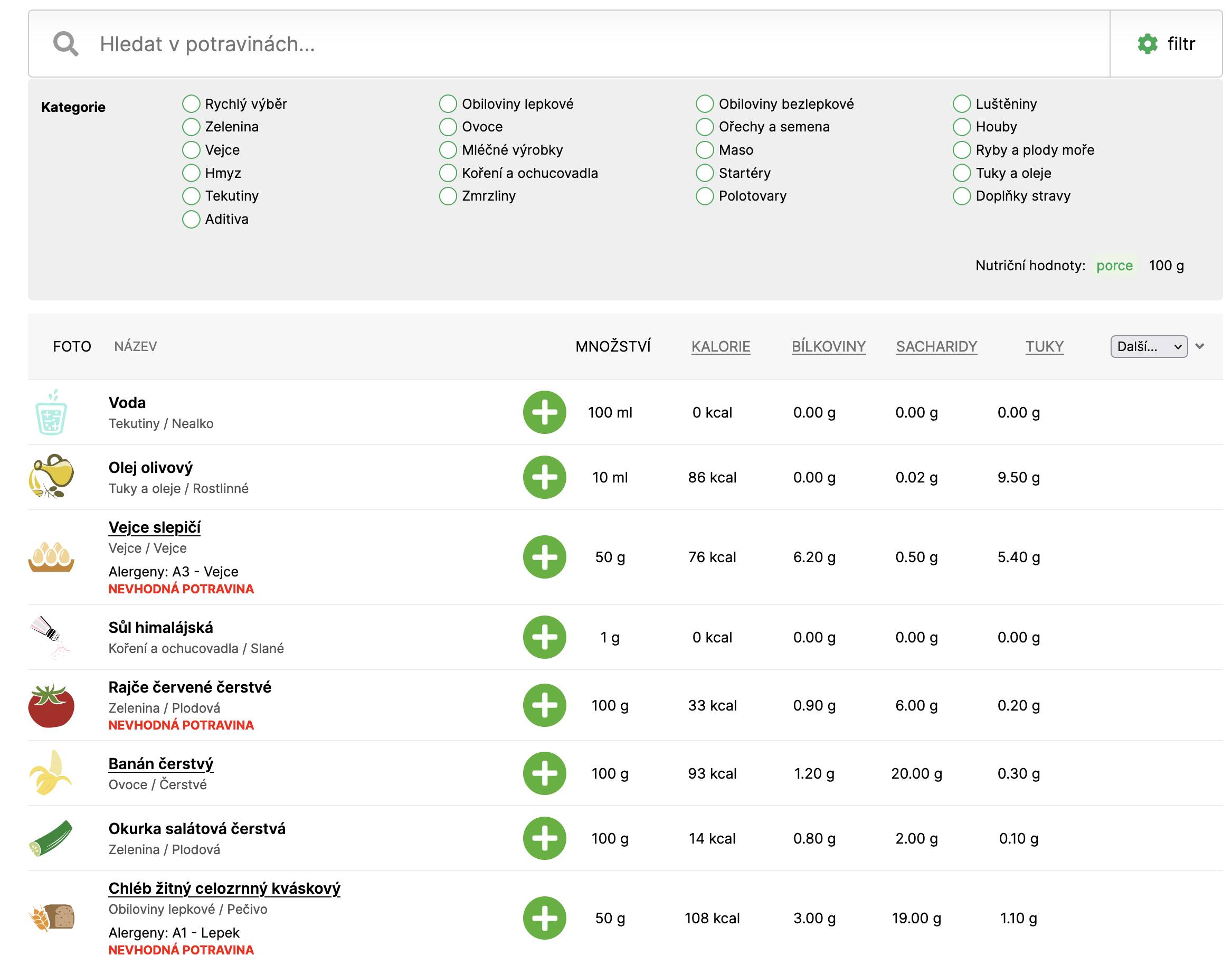The height and width of the screenshot is (965, 1232).
Task: Click the salt shaker photo
Action: (50, 637)
